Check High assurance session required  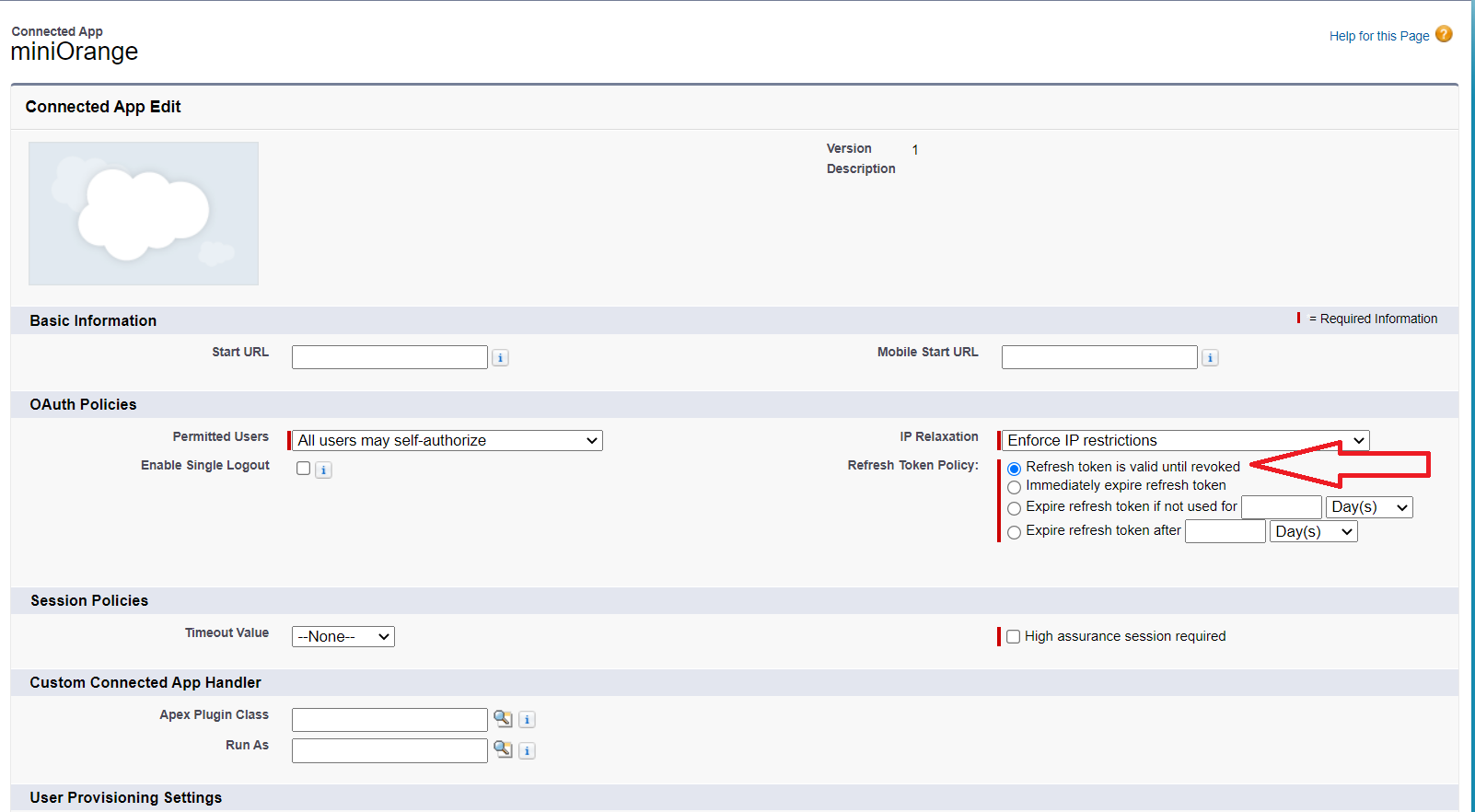pyautogui.click(x=1013, y=637)
